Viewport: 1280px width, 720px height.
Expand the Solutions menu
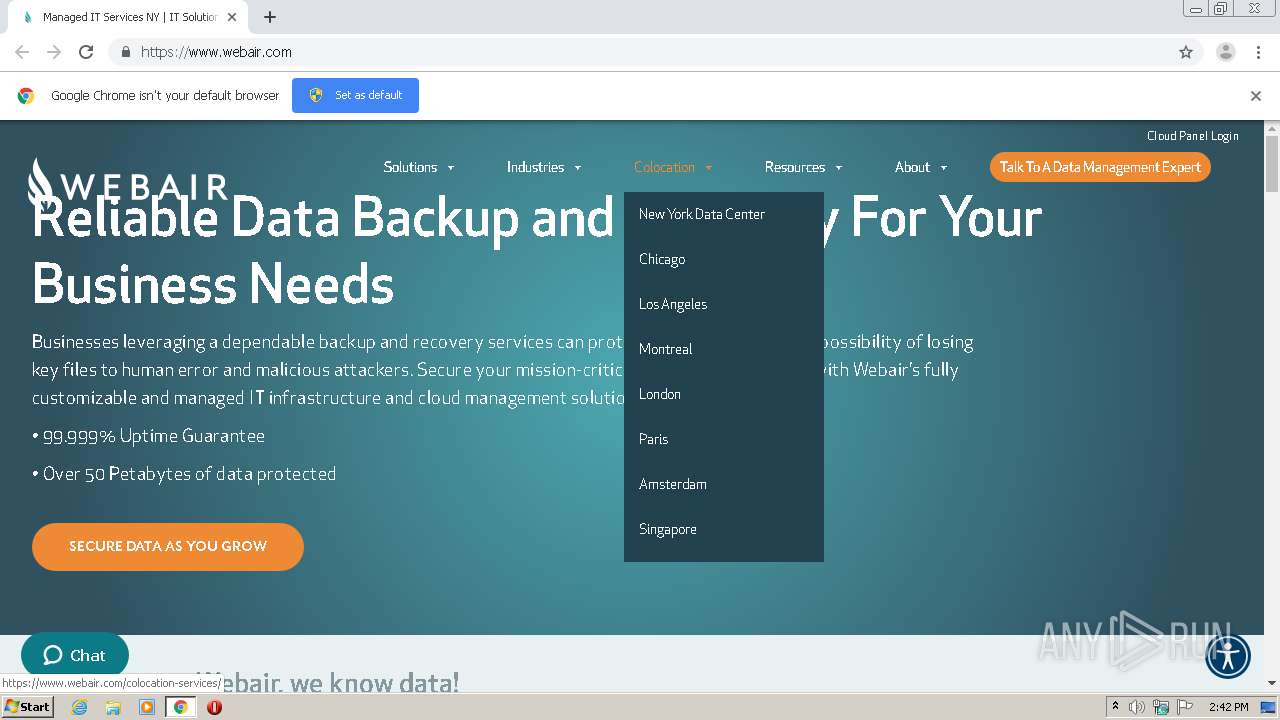419,167
